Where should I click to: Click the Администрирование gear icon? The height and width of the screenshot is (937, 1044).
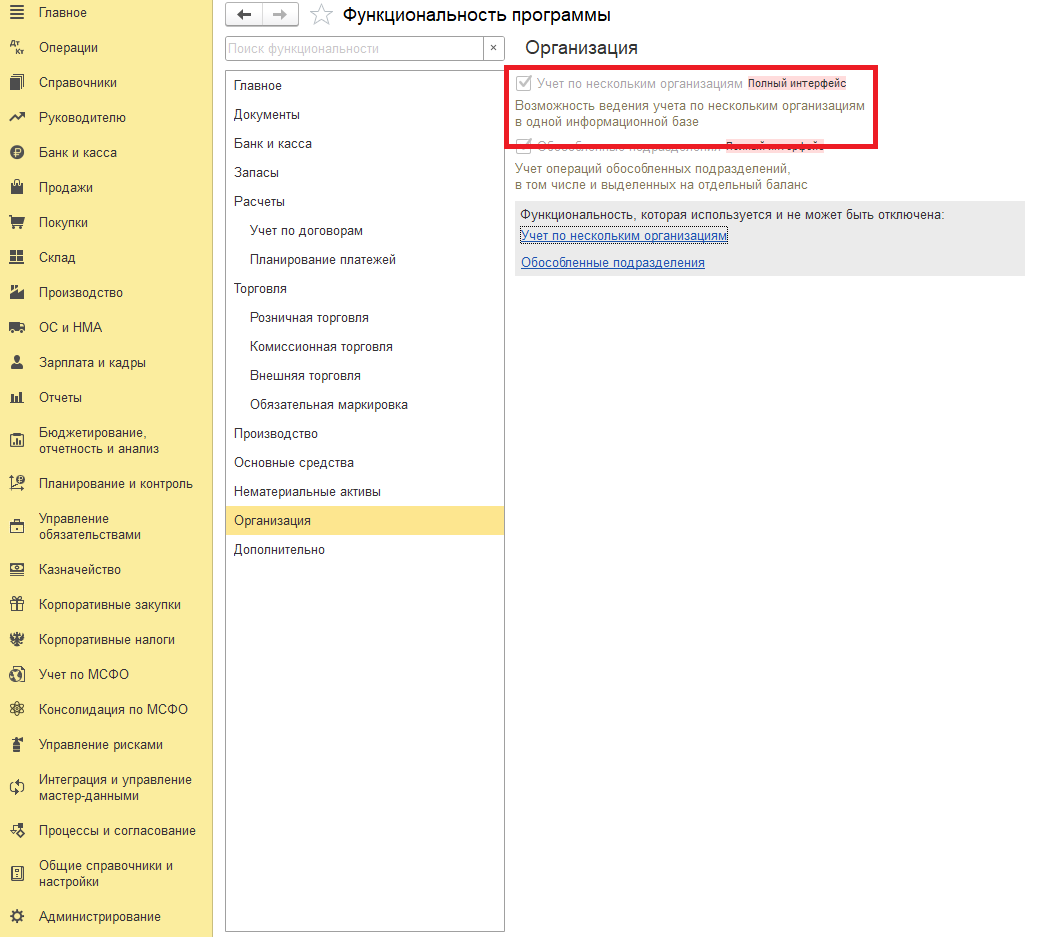coord(16,917)
